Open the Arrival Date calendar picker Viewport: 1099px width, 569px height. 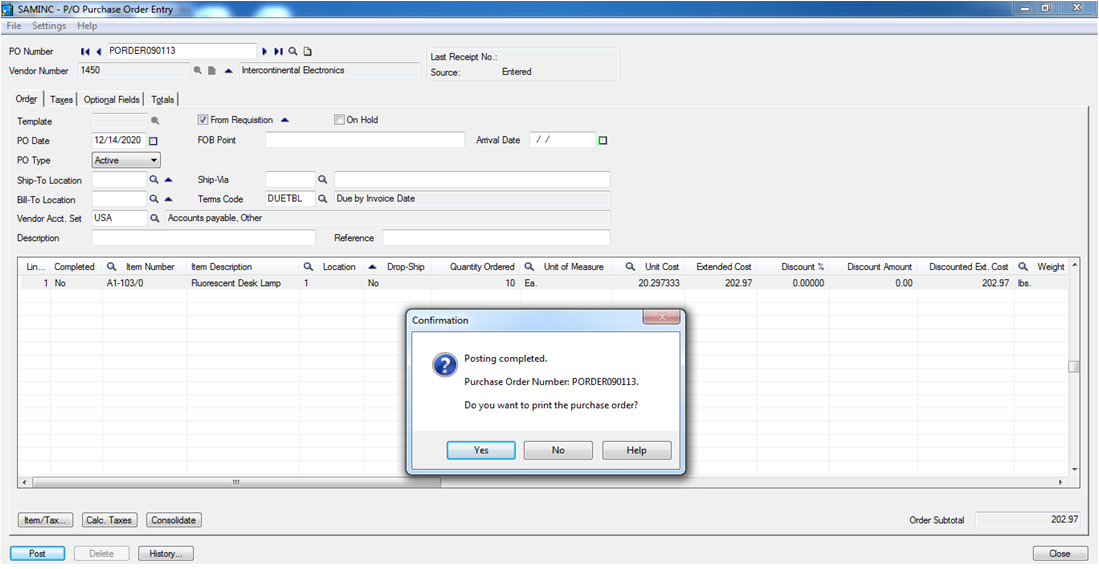click(x=603, y=141)
